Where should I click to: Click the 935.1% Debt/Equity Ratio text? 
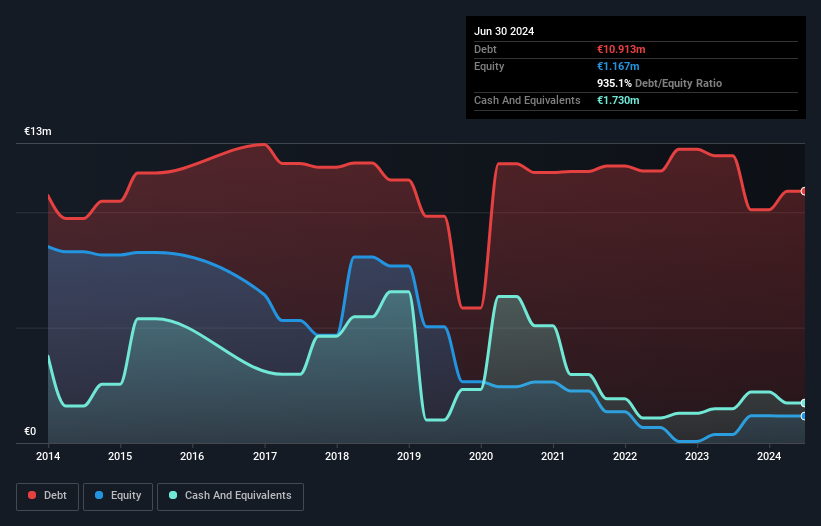tap(659, 83)
